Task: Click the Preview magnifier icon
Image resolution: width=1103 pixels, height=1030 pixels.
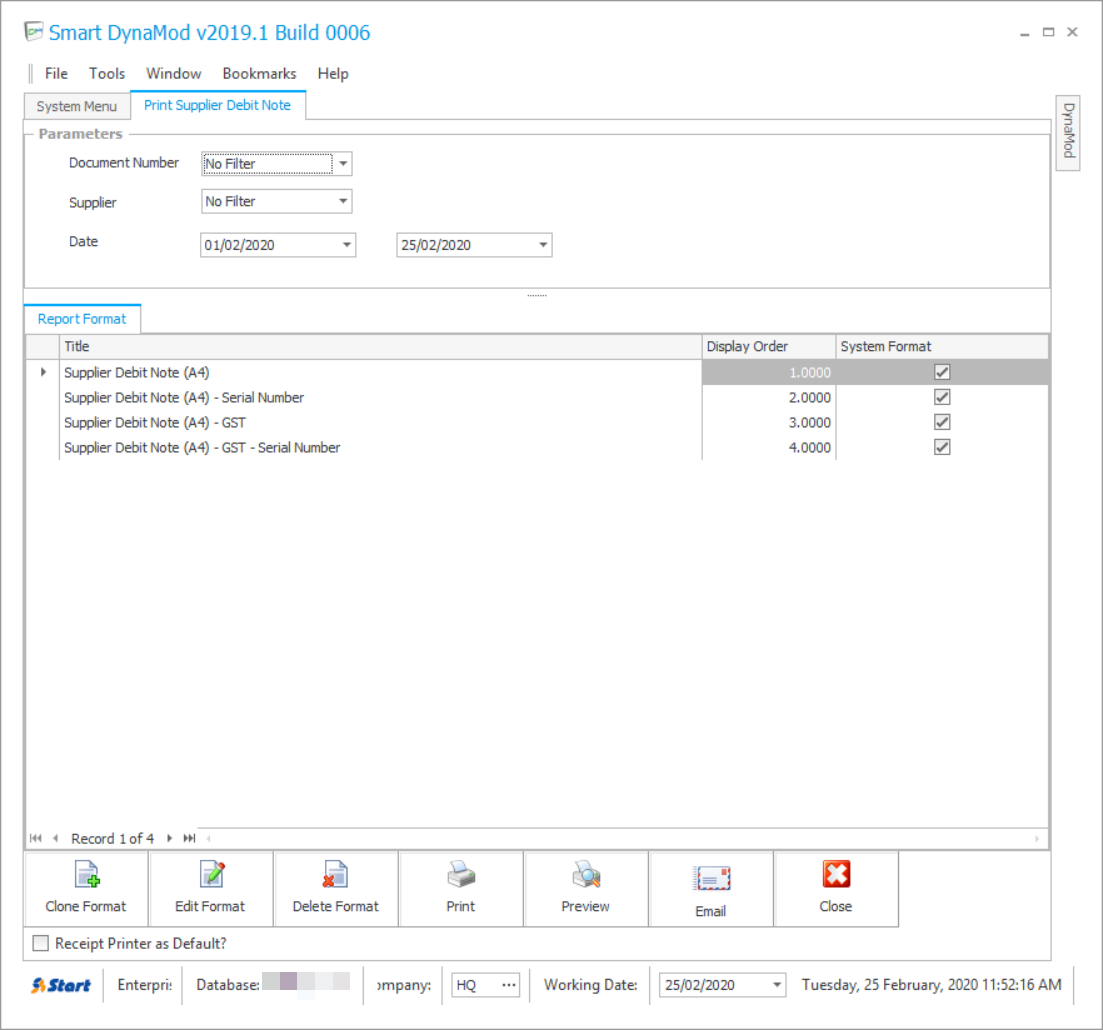Action: pyautogui.click(x=585, y=875)
